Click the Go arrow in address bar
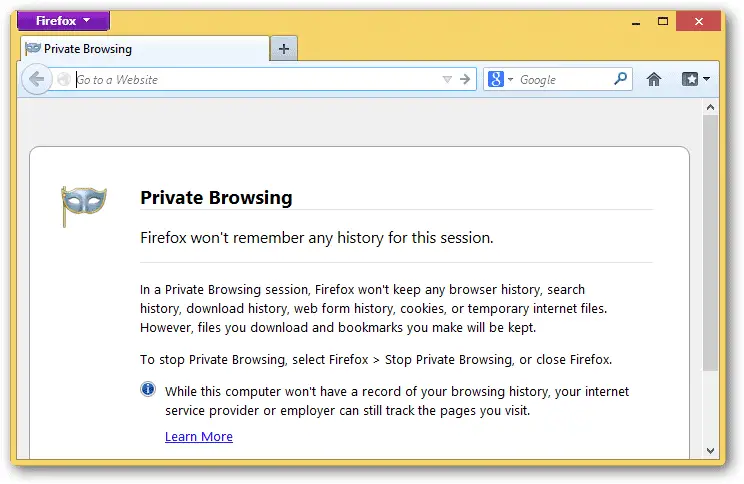 465,79
